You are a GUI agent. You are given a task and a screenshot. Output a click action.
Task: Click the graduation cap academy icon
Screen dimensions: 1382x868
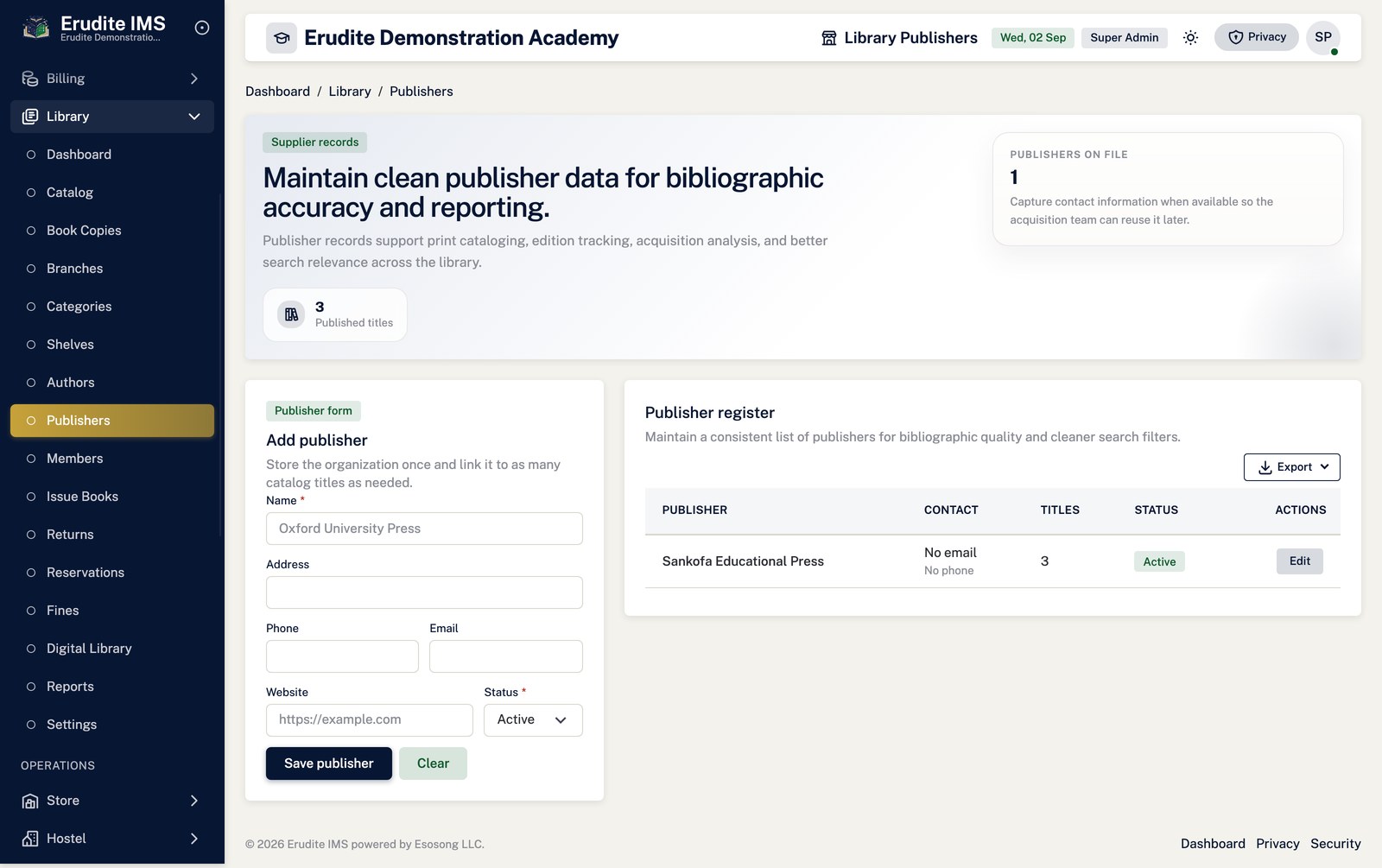coord(282,38)
